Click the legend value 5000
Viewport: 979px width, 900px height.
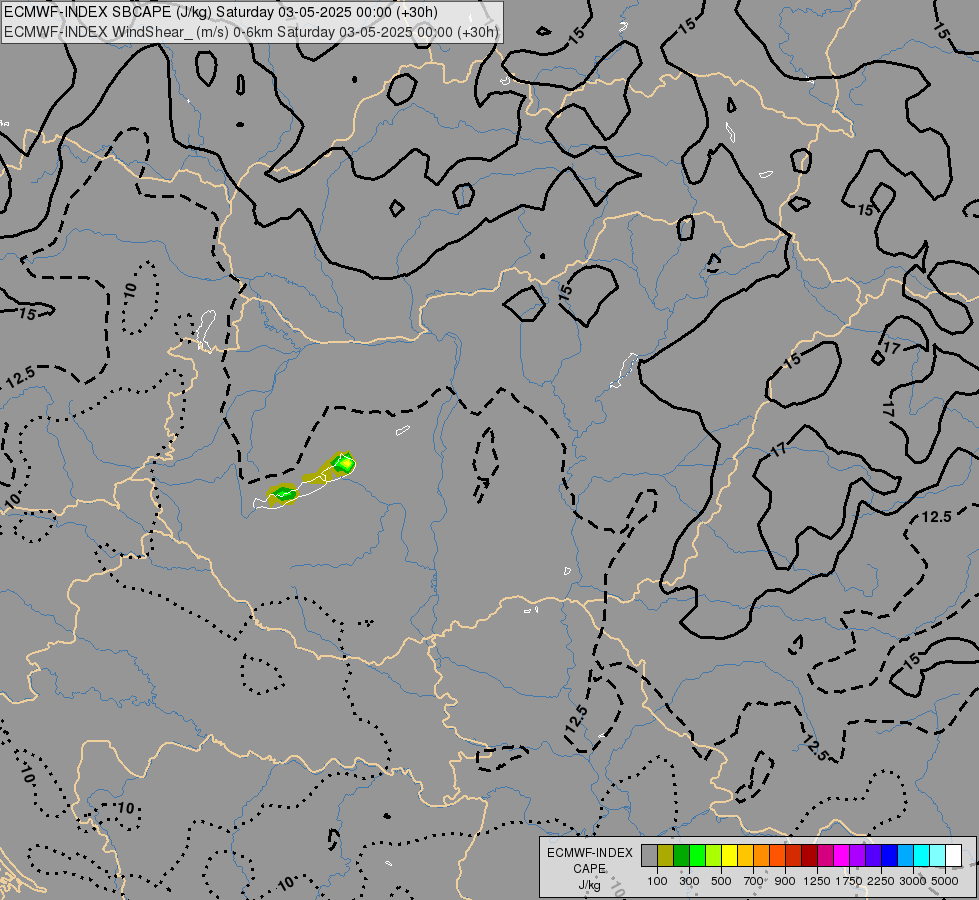click(945, 881)
